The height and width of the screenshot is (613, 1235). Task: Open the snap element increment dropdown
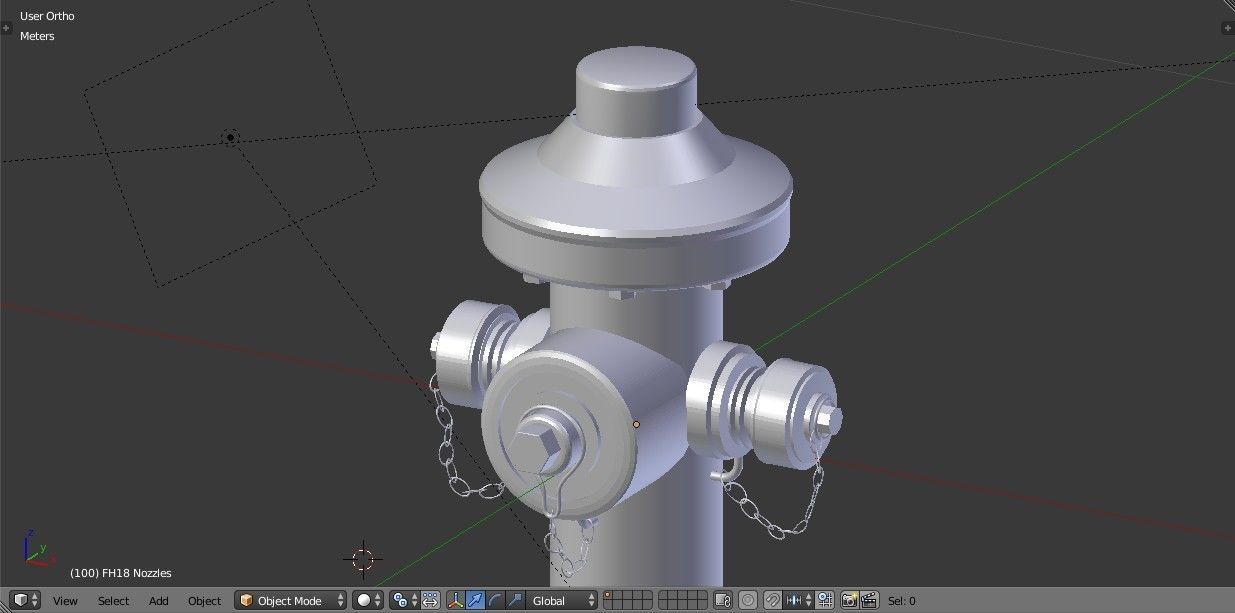[799, 600]
